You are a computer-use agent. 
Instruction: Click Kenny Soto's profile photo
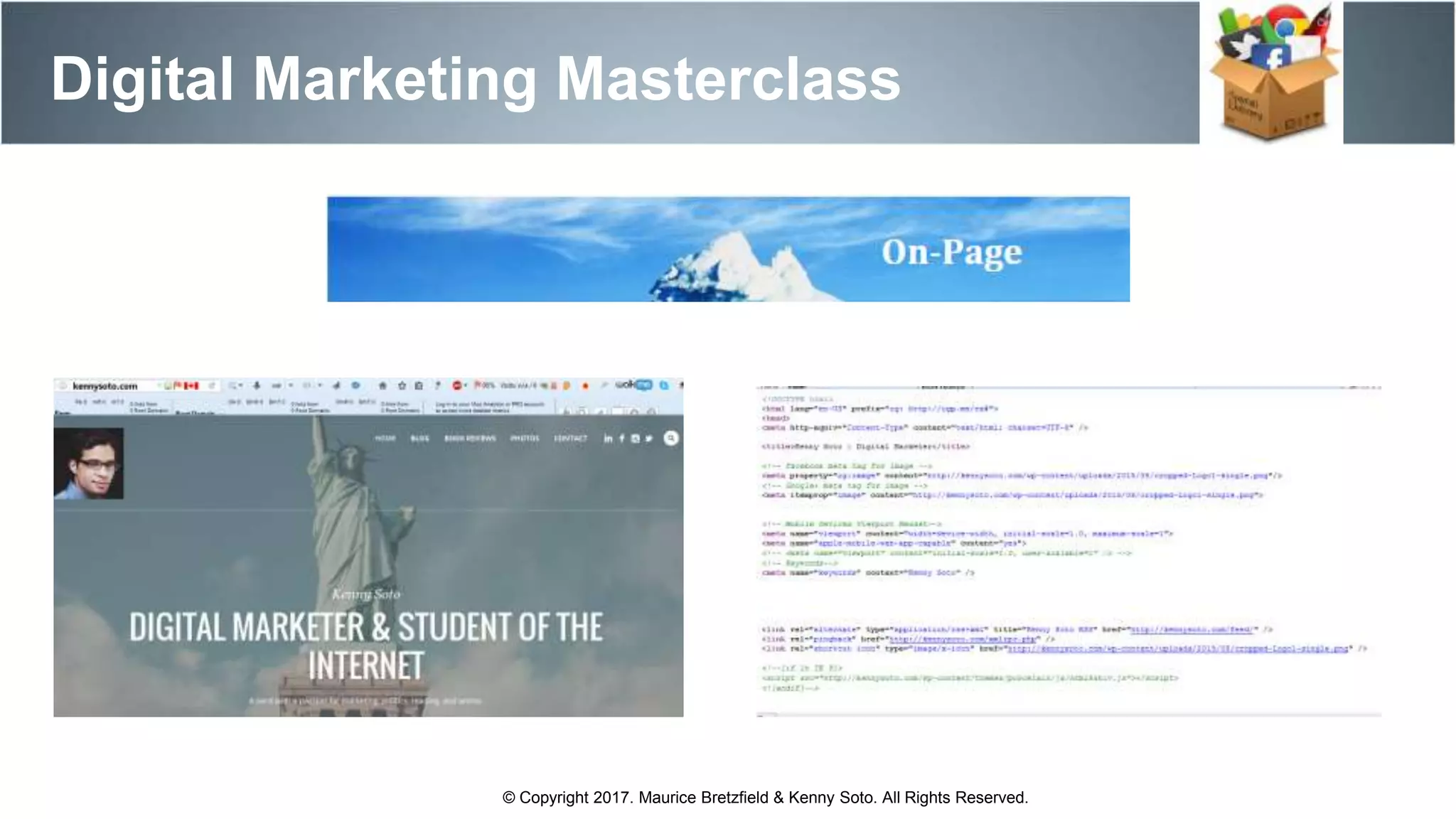(89, 464)
